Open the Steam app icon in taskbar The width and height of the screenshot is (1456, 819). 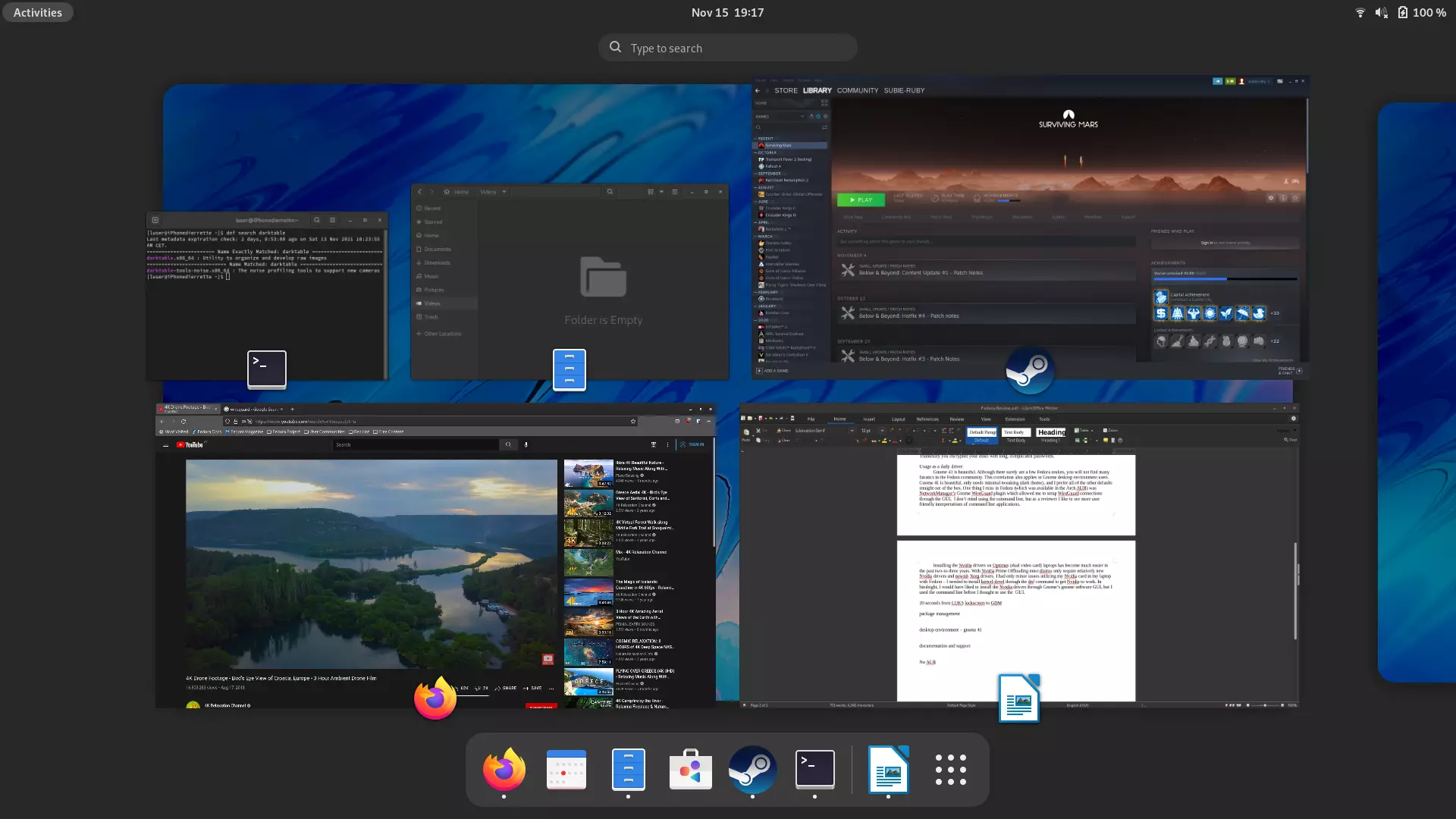coord(752,769)
